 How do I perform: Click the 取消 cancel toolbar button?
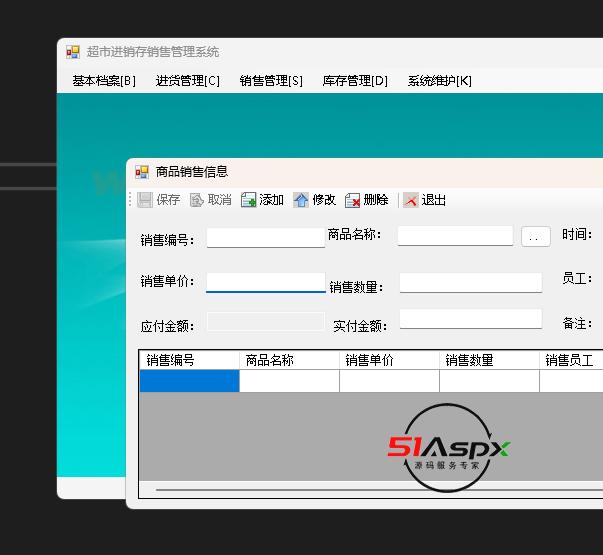[211, 200]
